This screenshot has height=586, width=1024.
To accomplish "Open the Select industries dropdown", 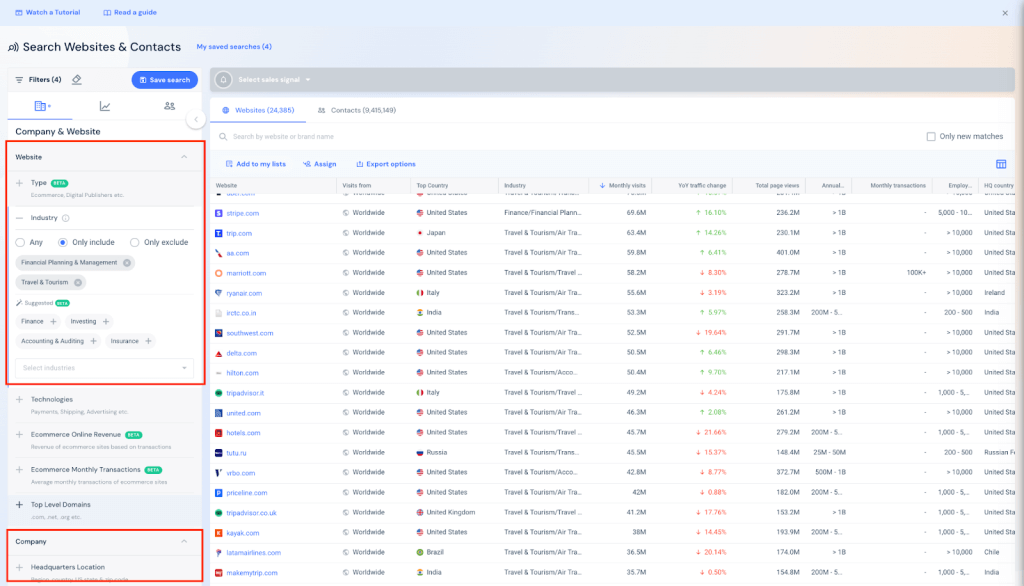I will click(105, 368).
